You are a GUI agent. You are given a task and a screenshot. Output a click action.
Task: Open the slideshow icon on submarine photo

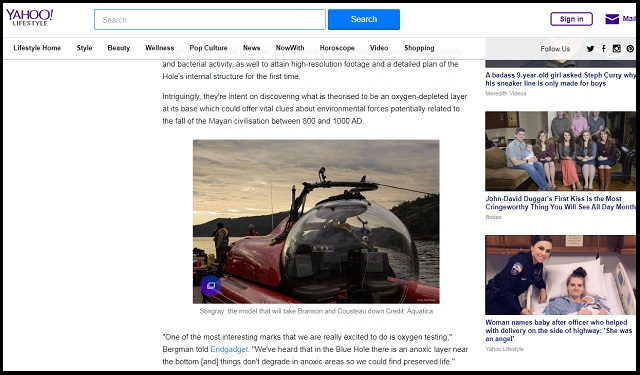[x=211, y=286]
